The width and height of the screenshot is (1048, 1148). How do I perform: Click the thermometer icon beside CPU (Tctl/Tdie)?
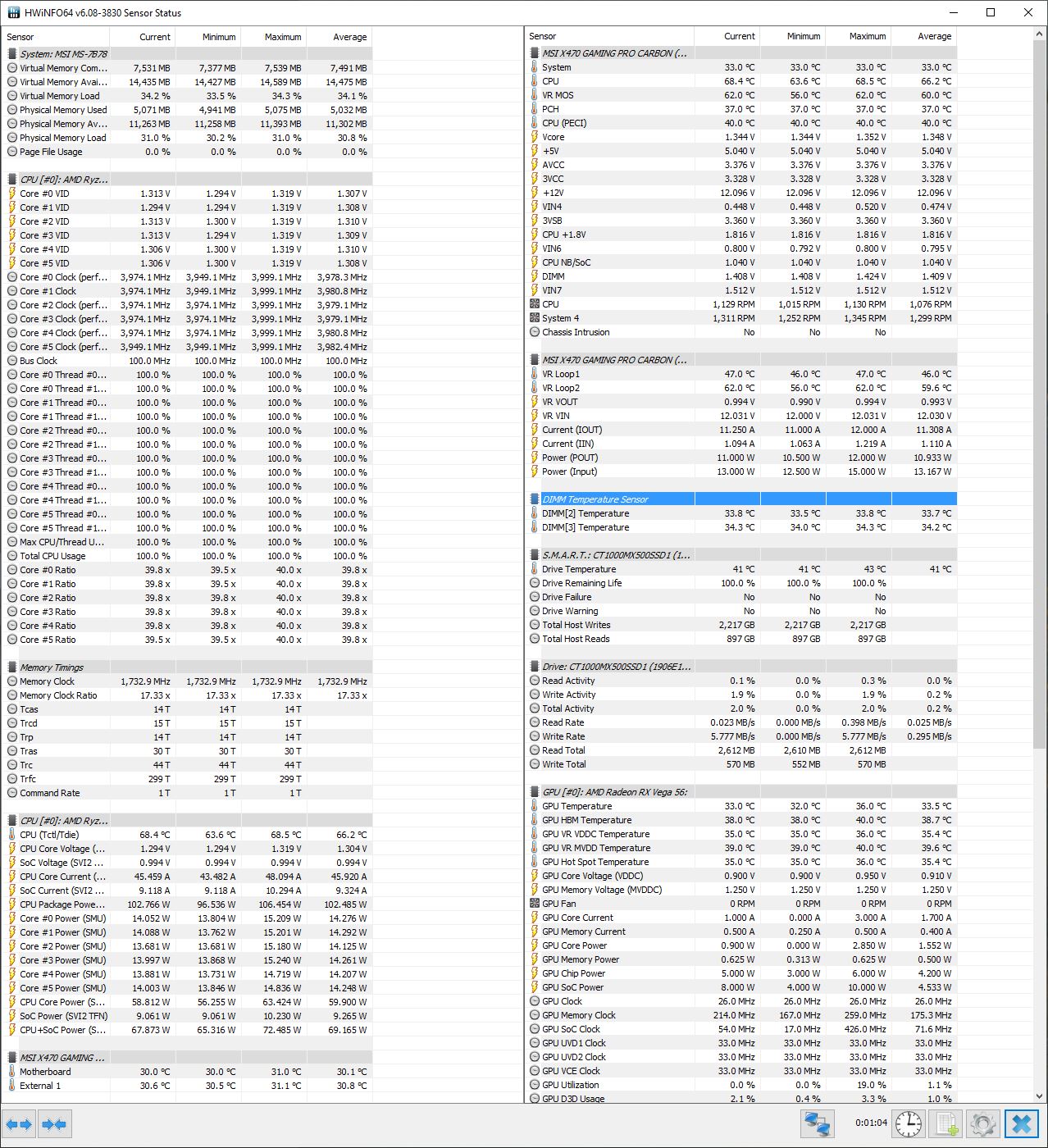12,835
